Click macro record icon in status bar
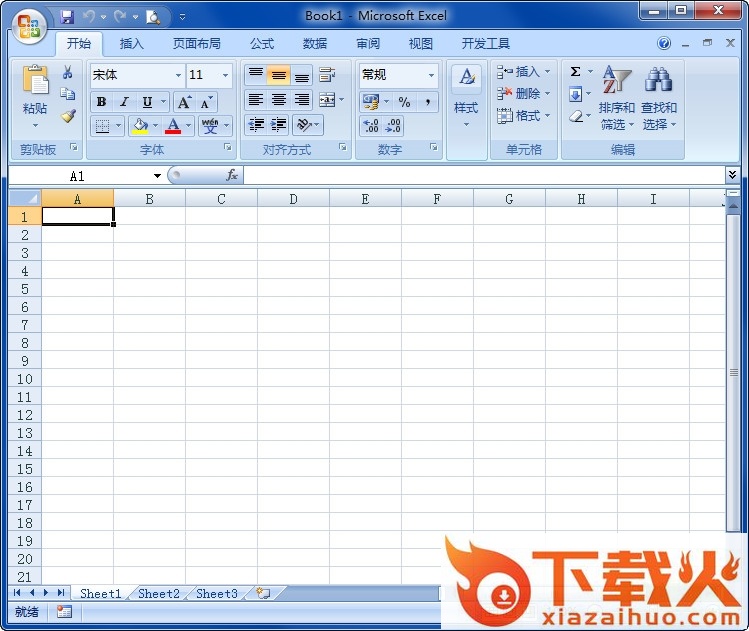This screenshot has width=749, height=631. 64,612
